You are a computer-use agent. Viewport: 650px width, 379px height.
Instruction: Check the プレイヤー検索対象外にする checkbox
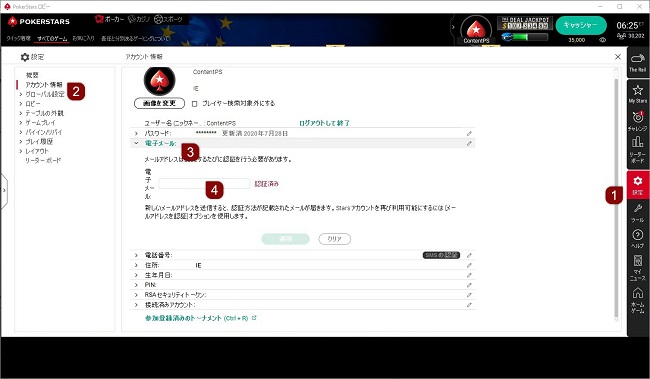click(x=194, y=104)
